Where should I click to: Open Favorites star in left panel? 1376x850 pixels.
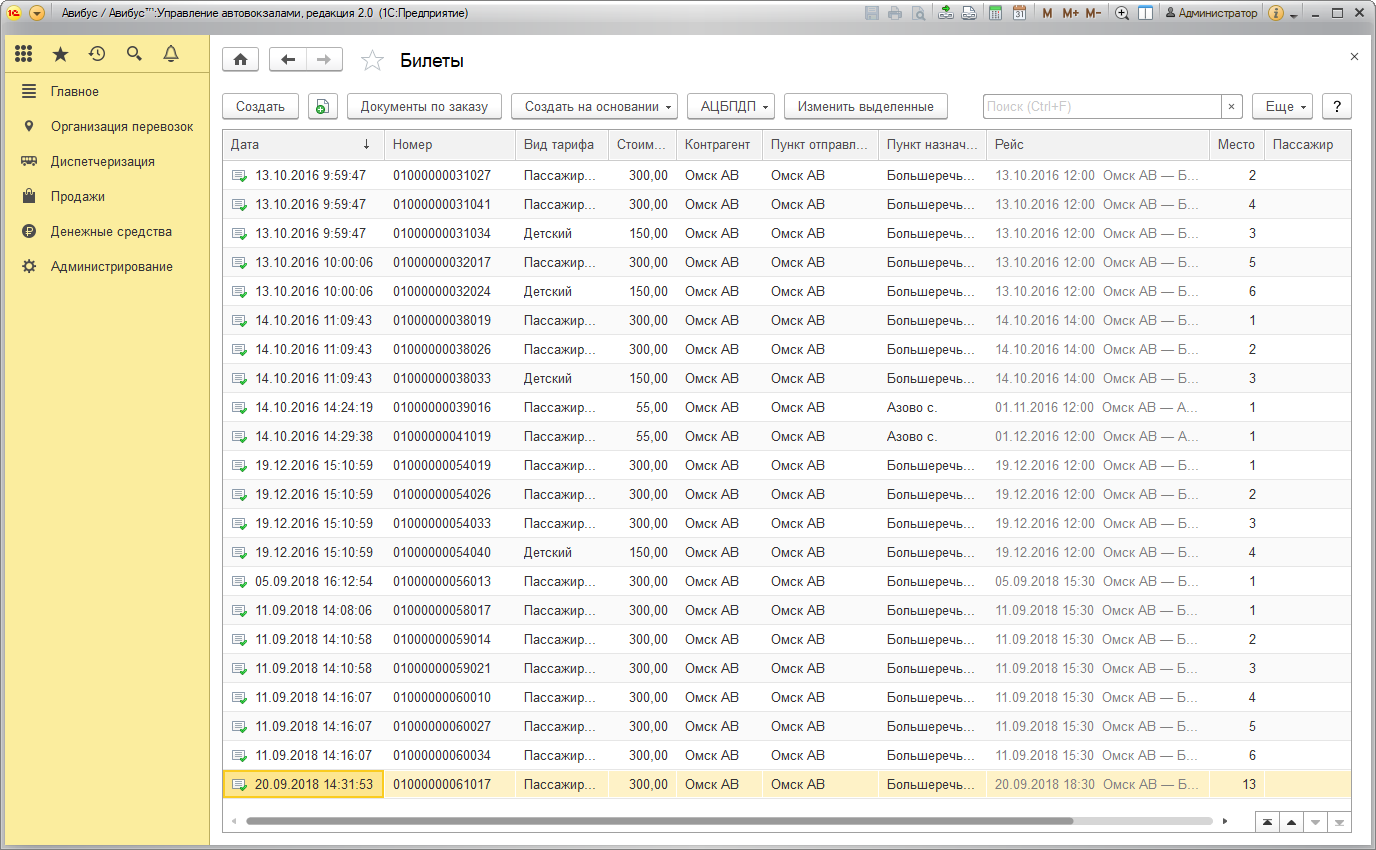click(61, 54)
